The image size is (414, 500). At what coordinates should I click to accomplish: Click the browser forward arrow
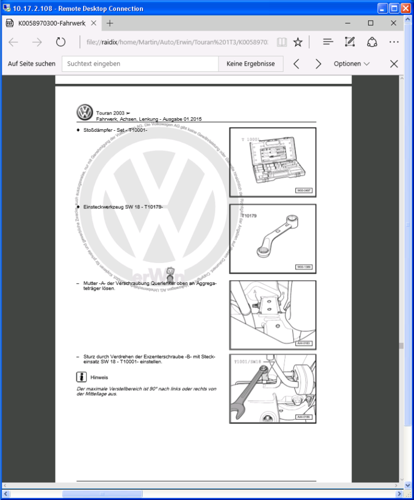[x=37, y=42]
